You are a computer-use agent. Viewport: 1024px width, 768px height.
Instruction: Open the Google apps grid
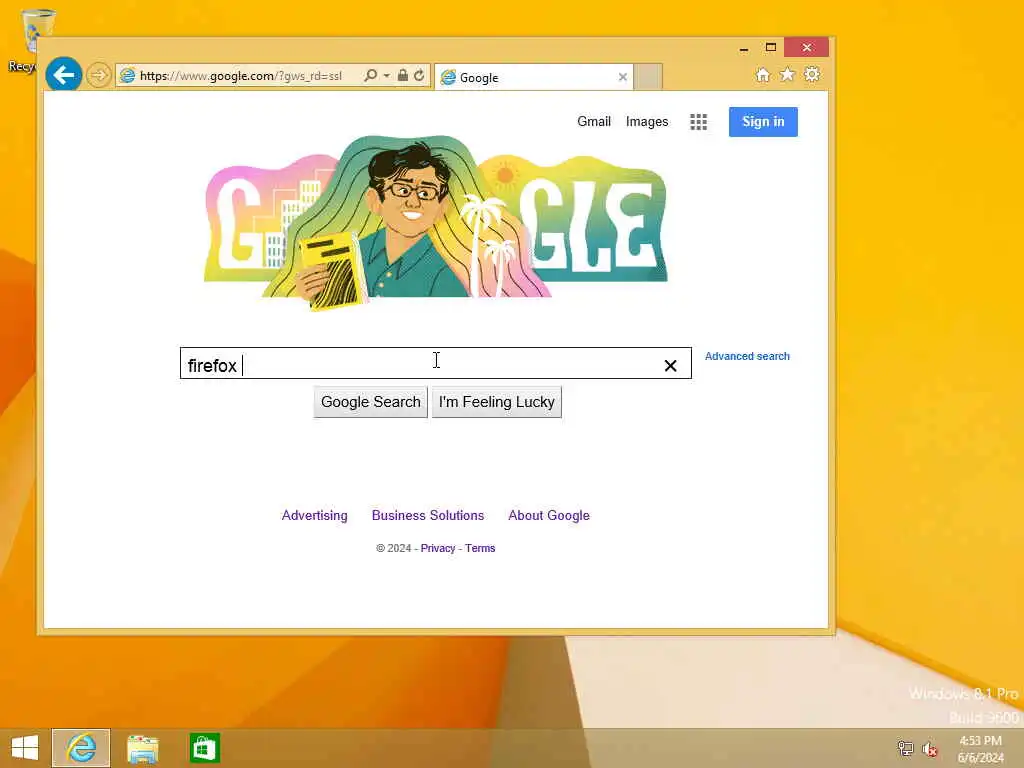tap(698, 121)
